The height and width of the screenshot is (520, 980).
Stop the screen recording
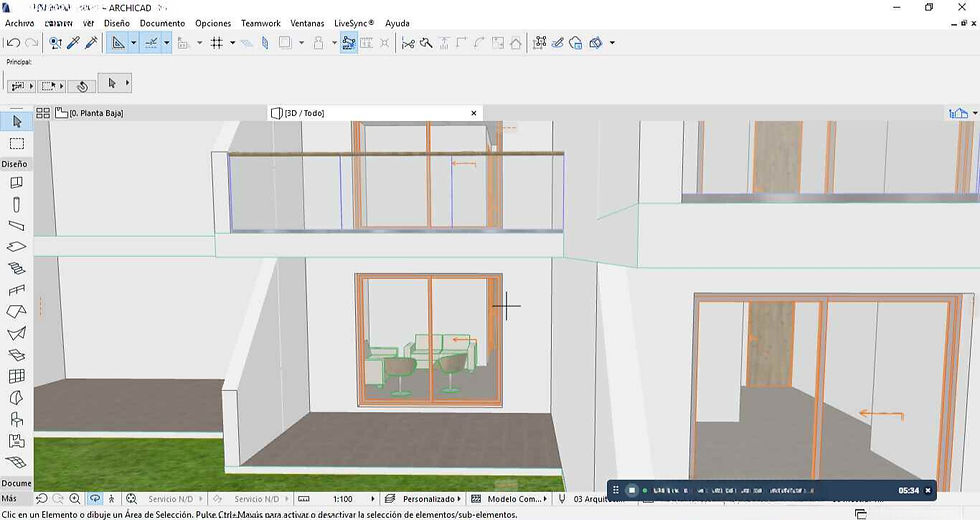(632, 490)
